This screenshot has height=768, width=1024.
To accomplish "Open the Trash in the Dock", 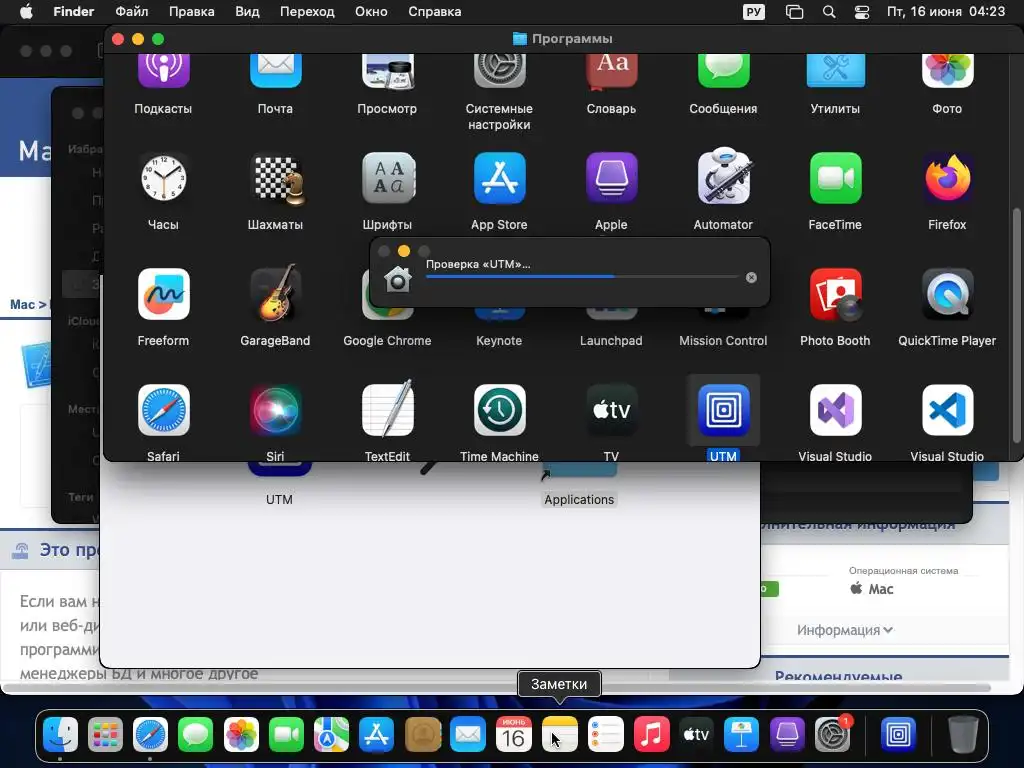I will pyautogui.click(x=963, y=734).
